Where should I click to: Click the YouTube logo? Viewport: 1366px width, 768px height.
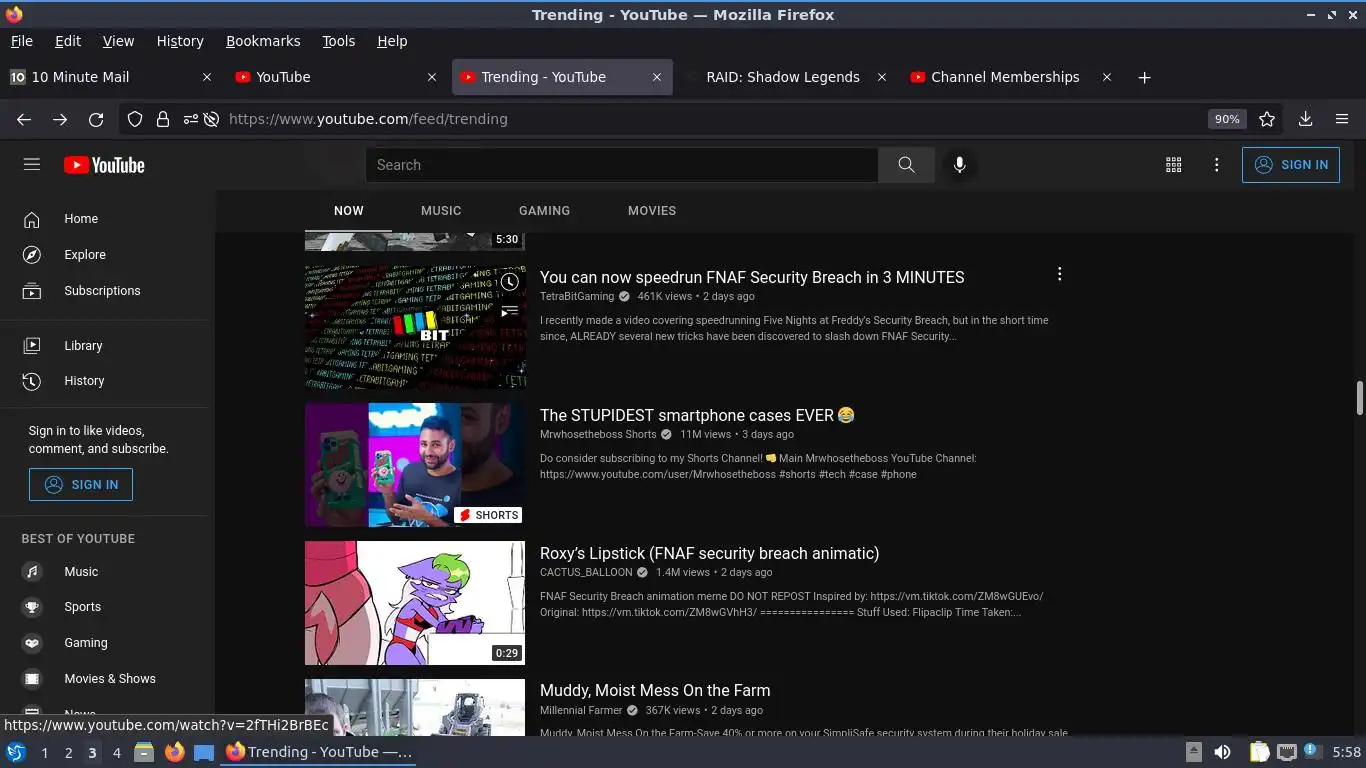click(x=104, y=165)
